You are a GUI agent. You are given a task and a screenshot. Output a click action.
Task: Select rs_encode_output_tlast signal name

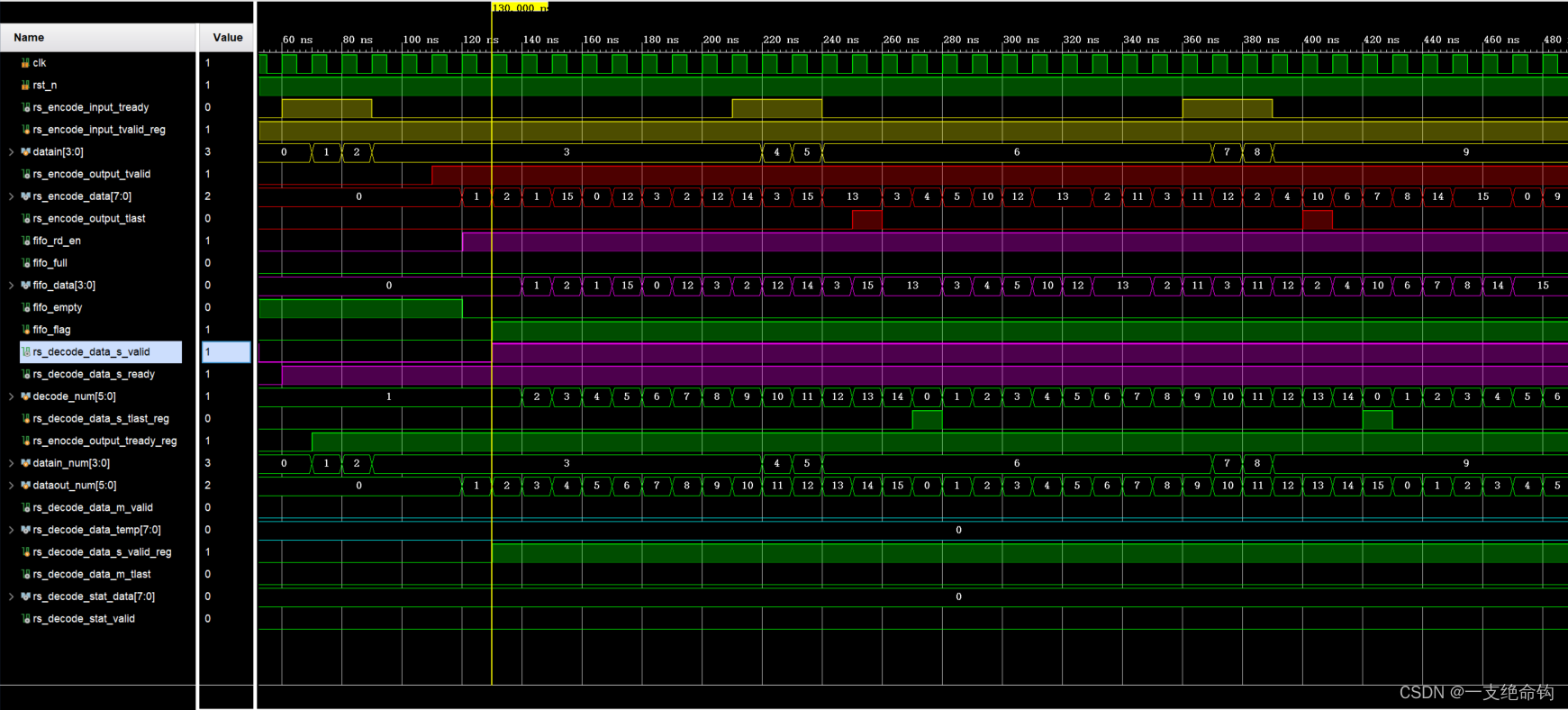89,219
